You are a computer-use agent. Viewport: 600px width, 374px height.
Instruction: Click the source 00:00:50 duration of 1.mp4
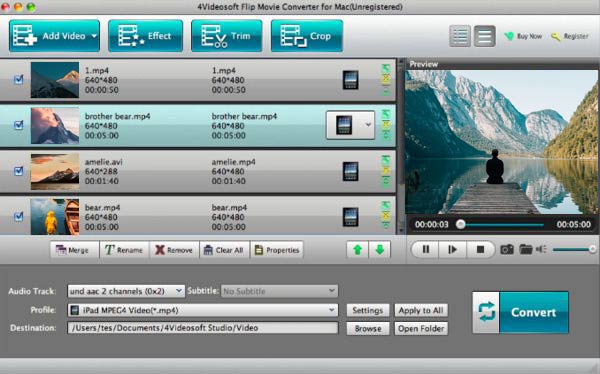[x=101, y=90]
